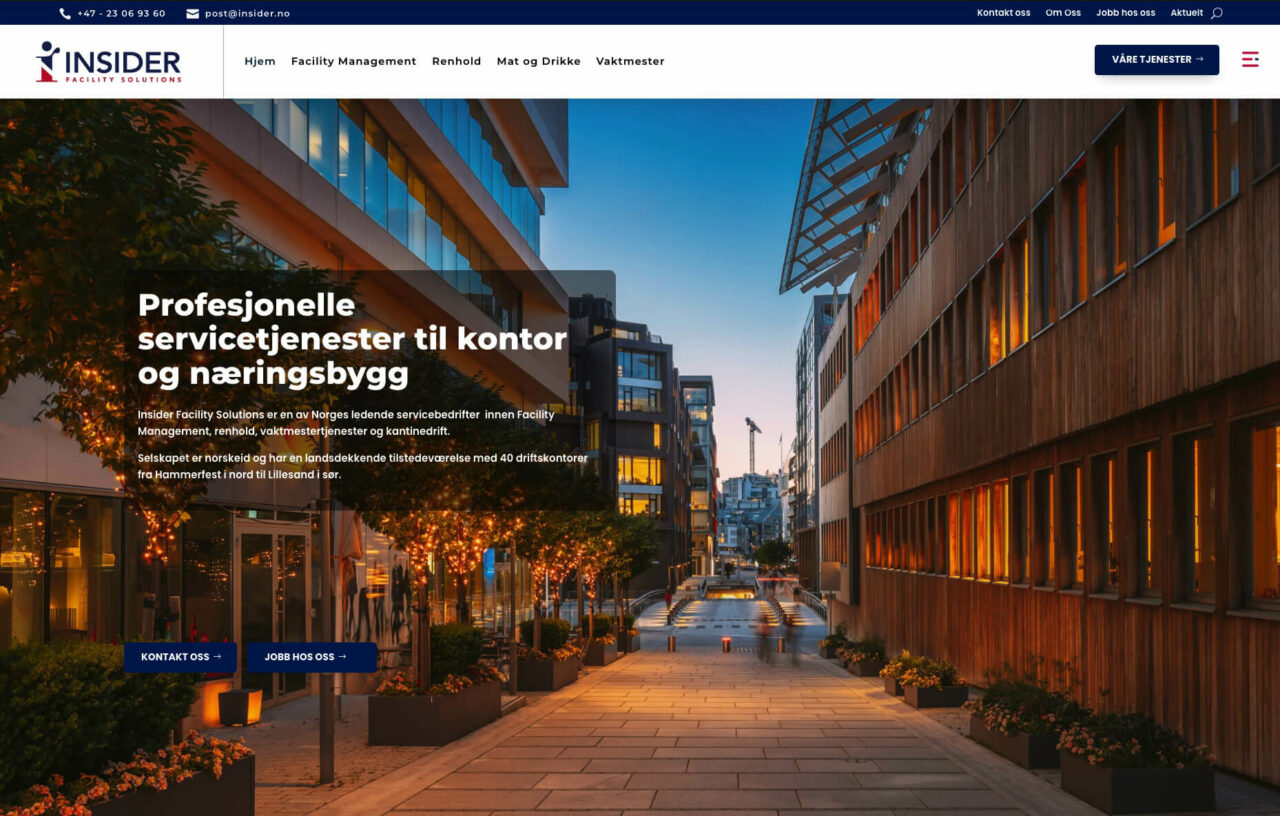Screen dimensions: 1280x816
Task: Open the Facility Management menu item
Action: click(354, 61)
